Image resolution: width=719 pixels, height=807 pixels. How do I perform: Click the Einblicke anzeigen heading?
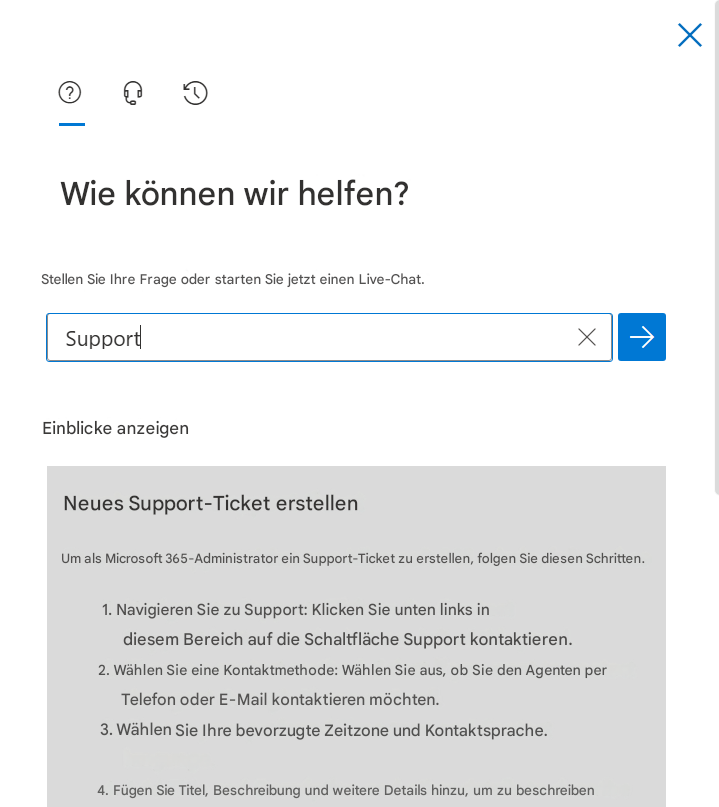coord(115,428)
